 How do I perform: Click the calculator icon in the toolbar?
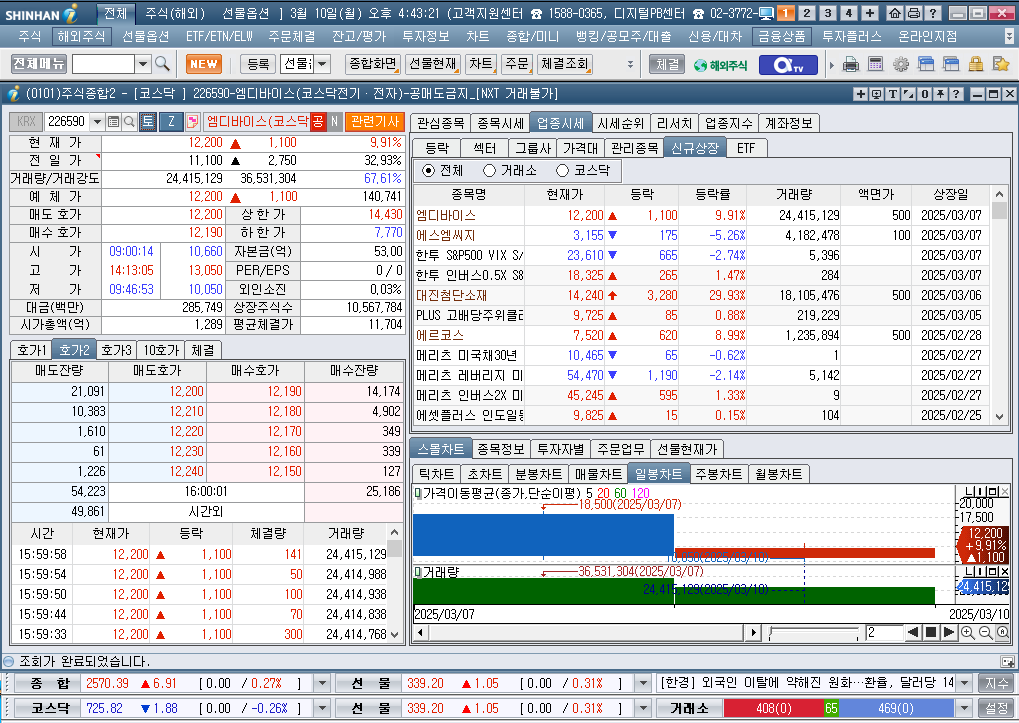pos(875,64)
